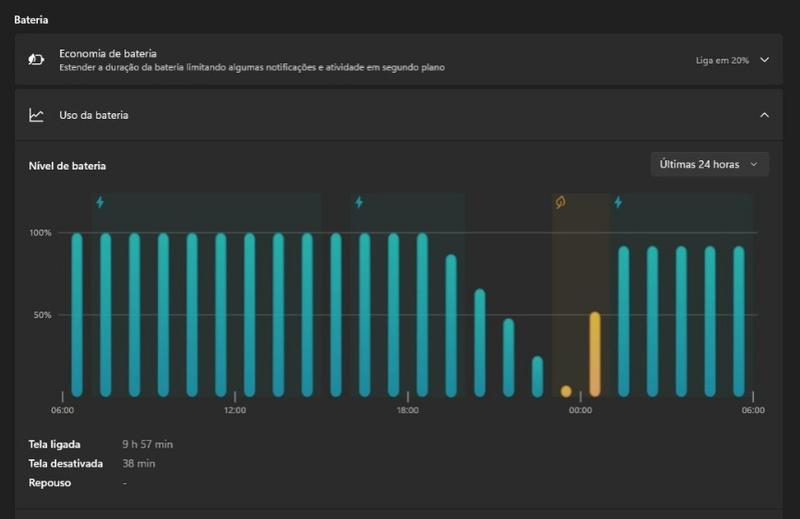
Task: Click the rightmost lightning charging icon above the chart
Action: point(618,202)
